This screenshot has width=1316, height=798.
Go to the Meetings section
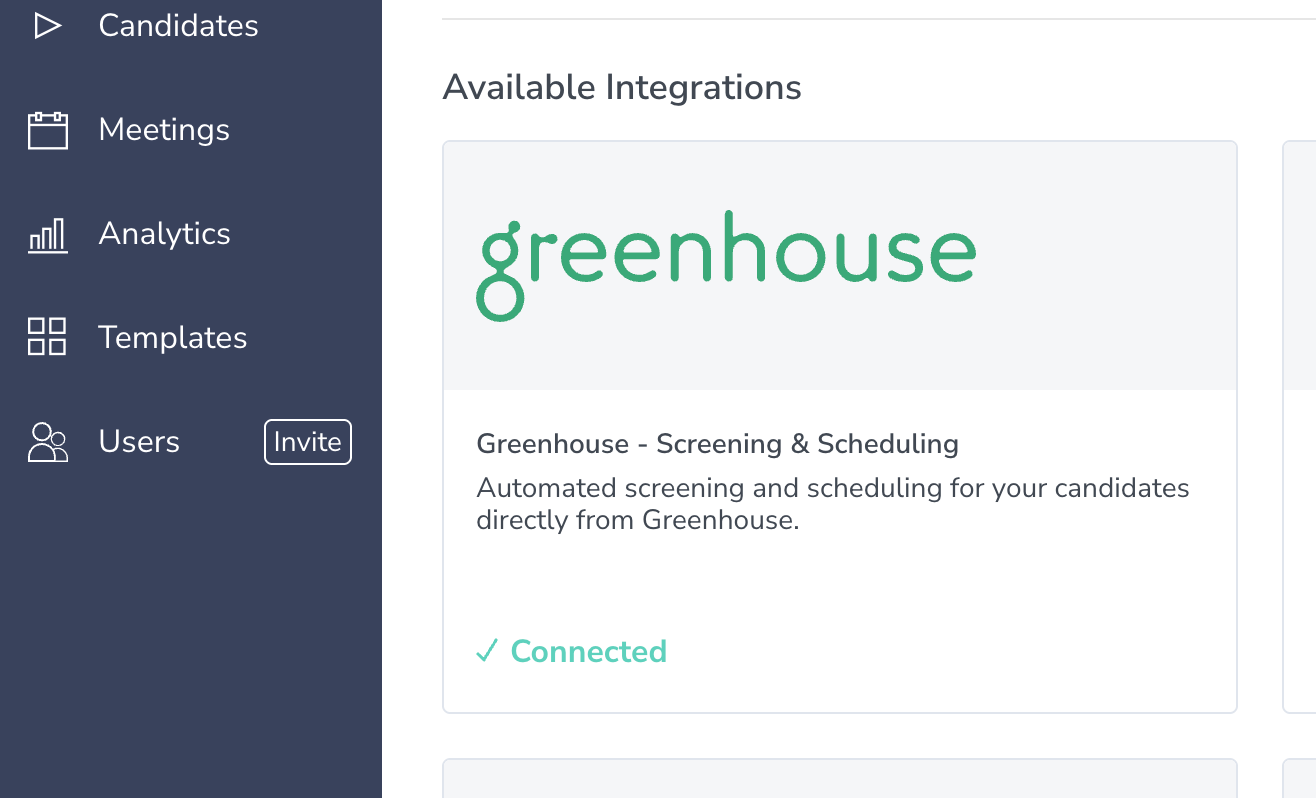(x=164, y=130)
